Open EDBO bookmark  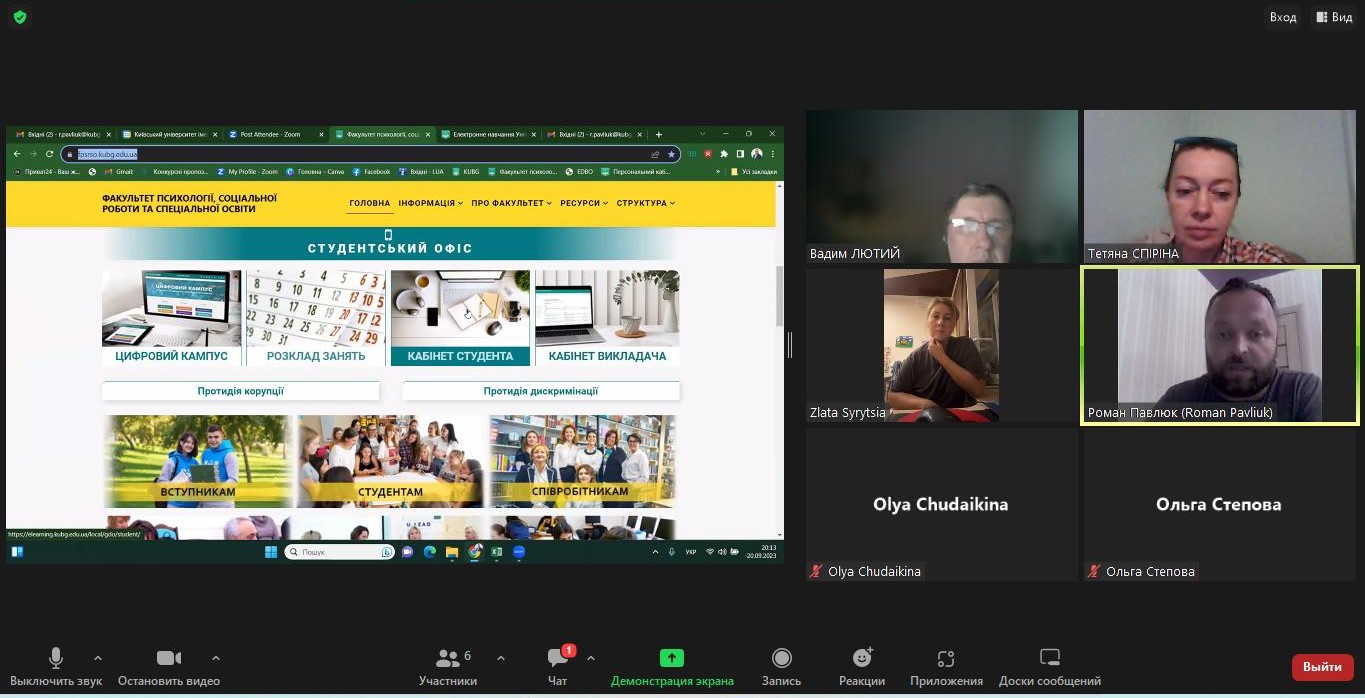(x=580, y=171)
